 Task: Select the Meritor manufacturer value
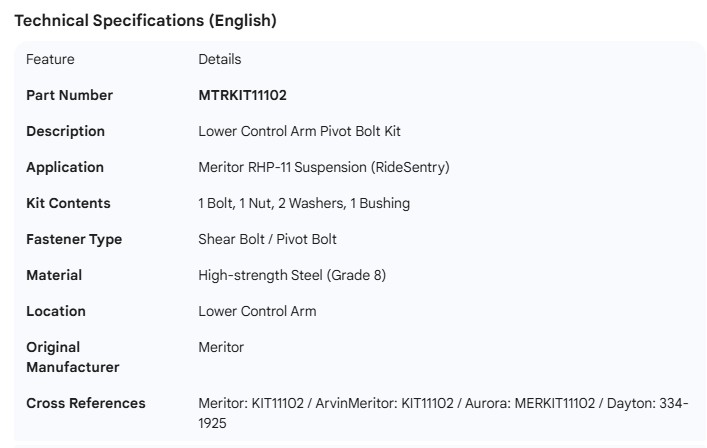coord(221,347)
